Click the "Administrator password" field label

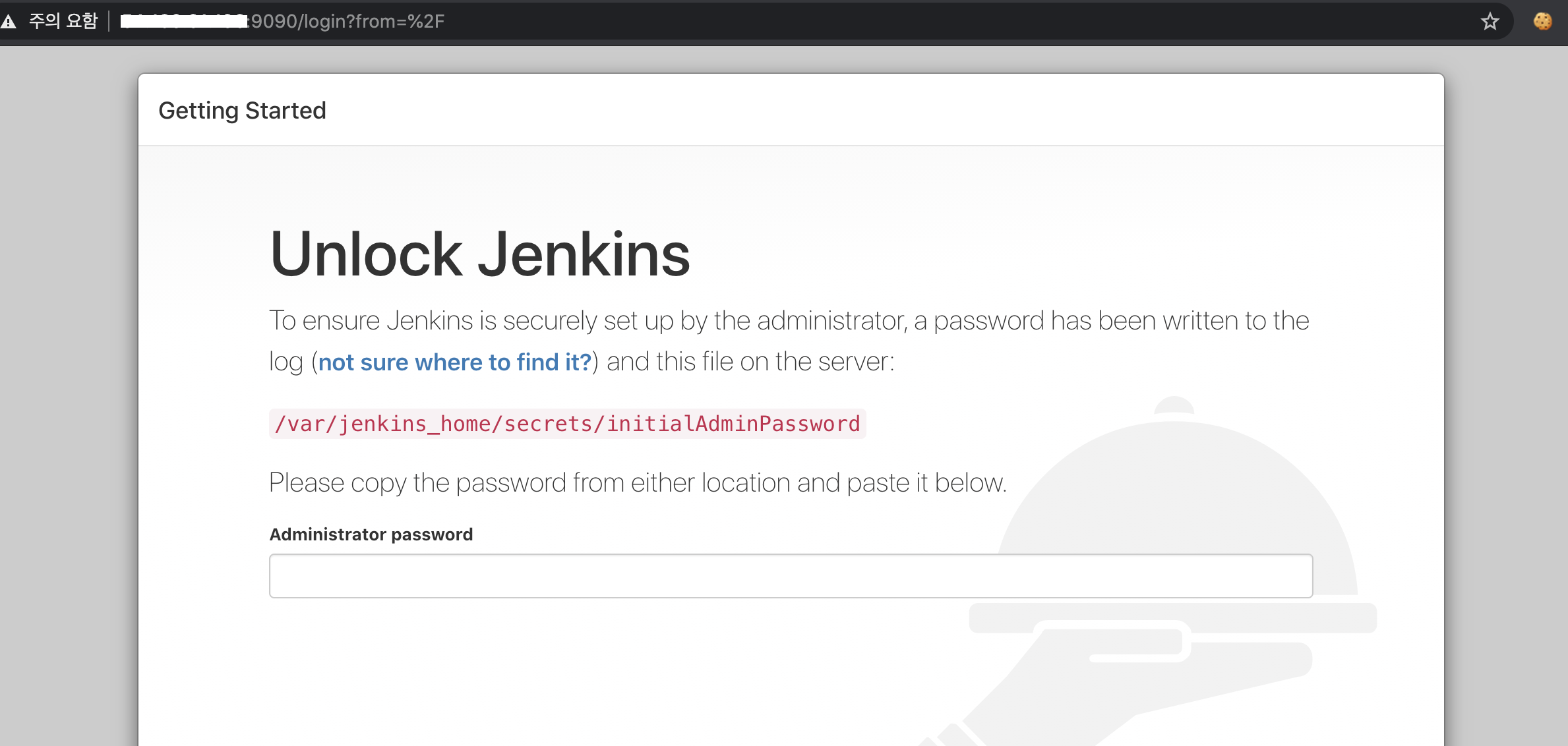coord(371,534)
